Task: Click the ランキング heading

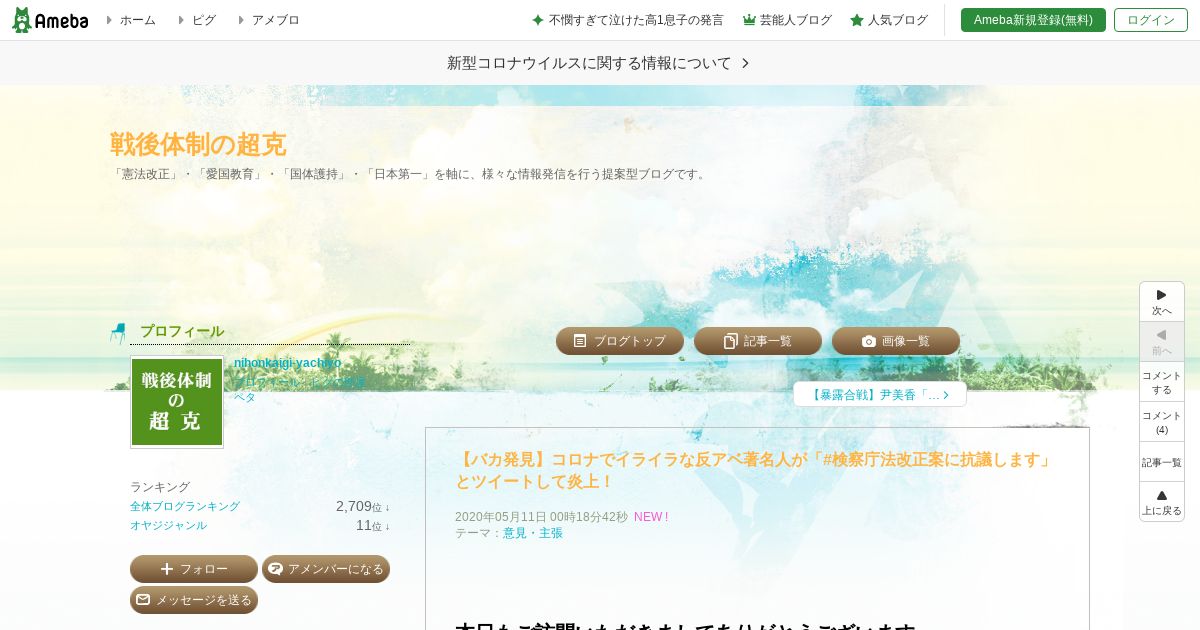Action: (160, 487)
